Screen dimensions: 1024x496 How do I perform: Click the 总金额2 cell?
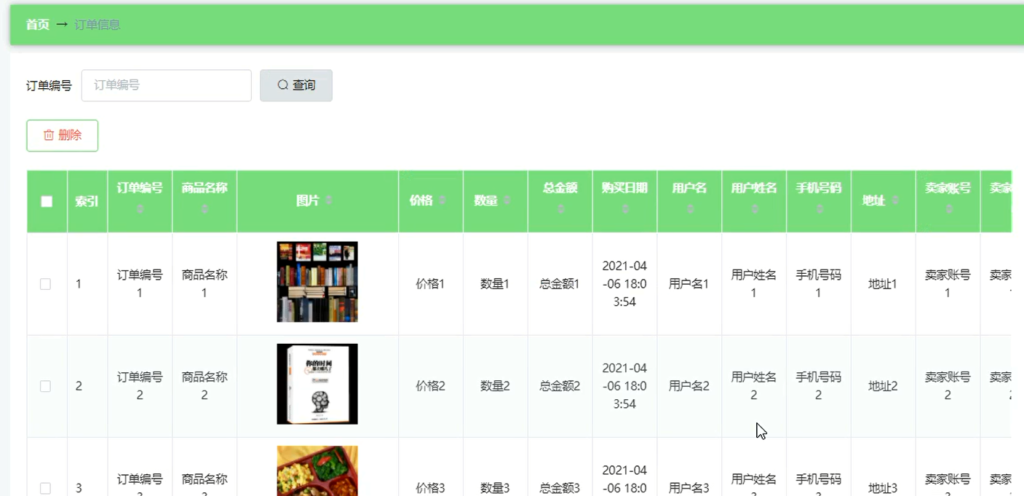[x=560, y=386]
